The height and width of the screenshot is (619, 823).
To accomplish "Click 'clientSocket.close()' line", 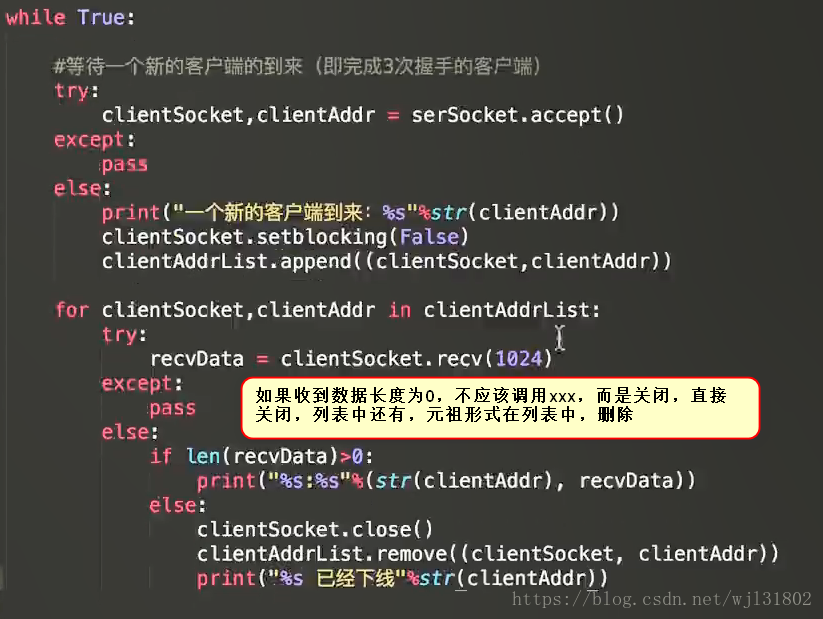I will point(315,529).
